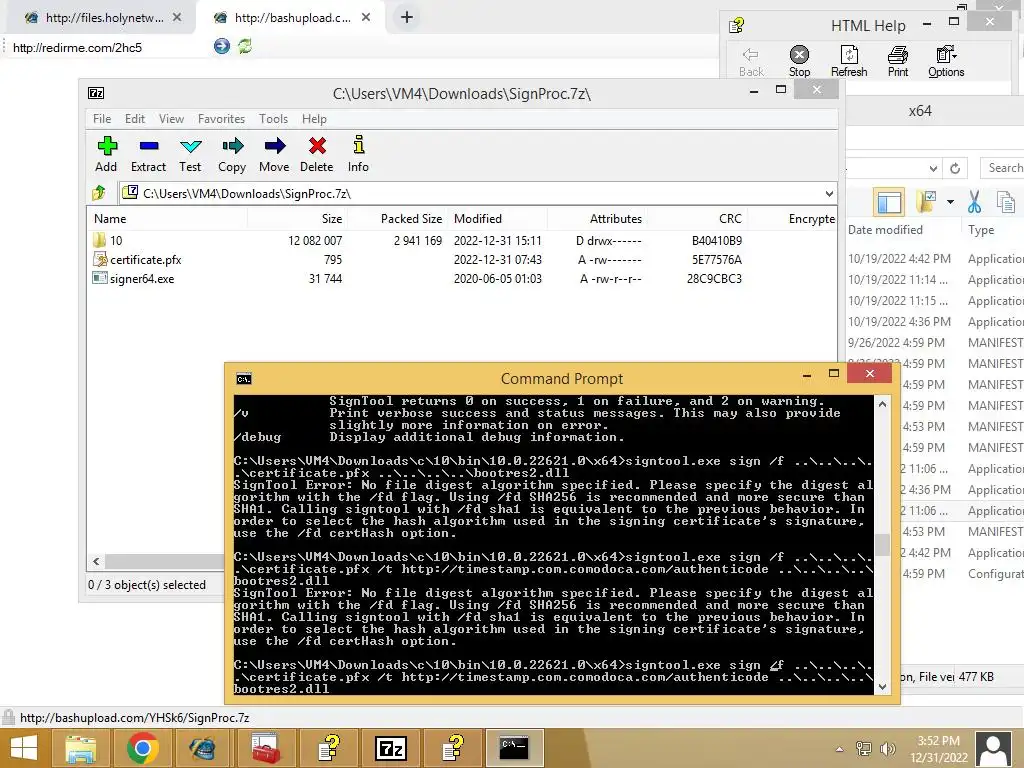Open the Tools menu in 7-Zip
1024x768 pixels.
coord(273,119)
